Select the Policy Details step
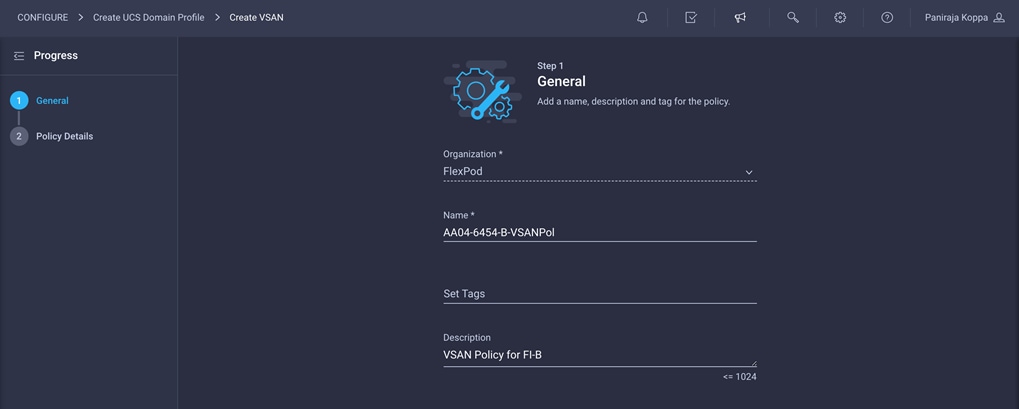1019x409 pixels. 64,137
